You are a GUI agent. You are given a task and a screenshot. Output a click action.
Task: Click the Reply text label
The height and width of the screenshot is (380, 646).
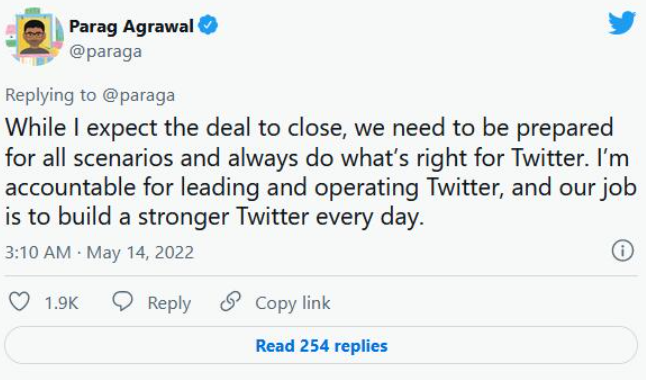(x=169, y=304)
